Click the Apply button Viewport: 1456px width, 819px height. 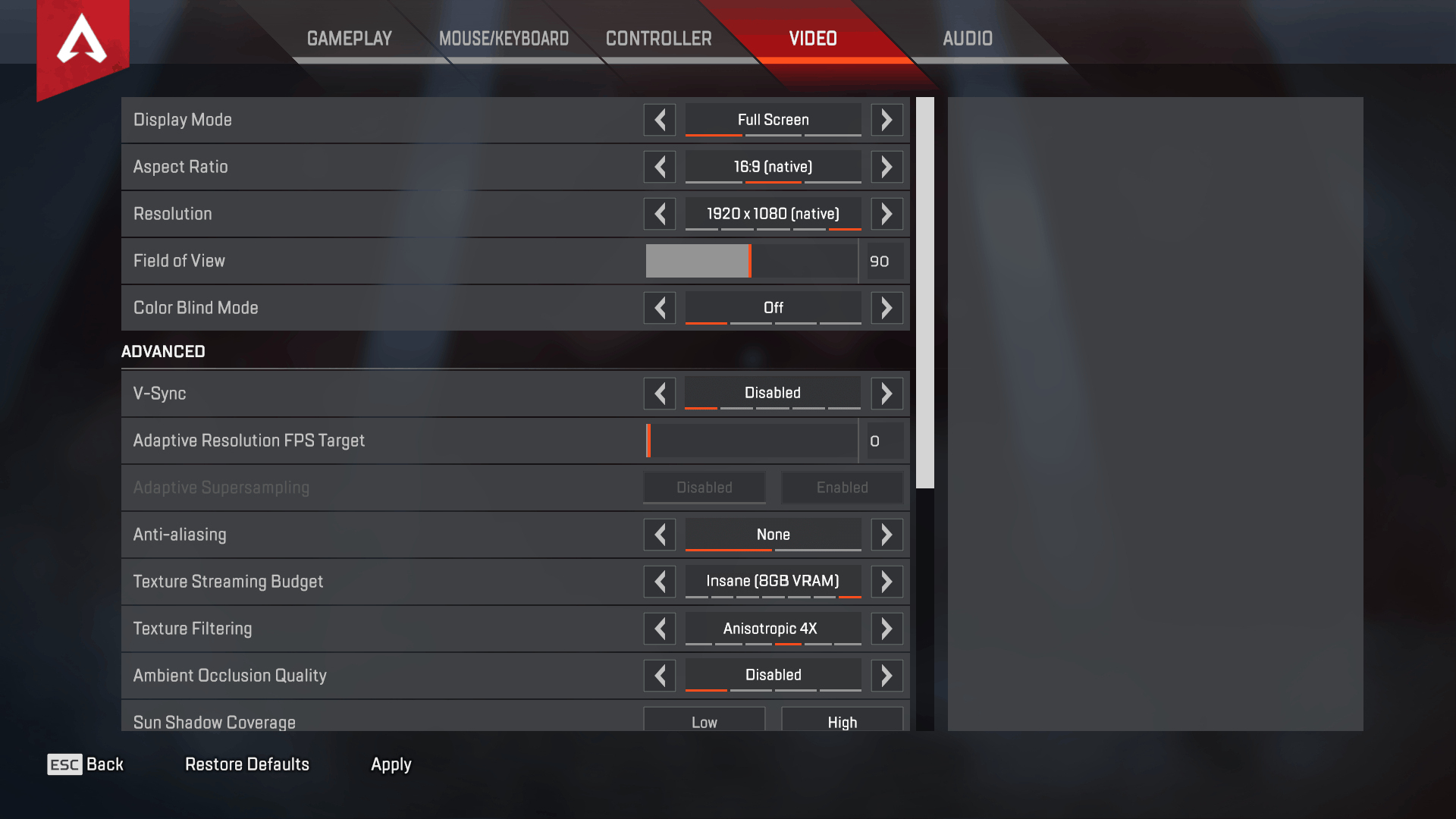(x=392, y=764)
